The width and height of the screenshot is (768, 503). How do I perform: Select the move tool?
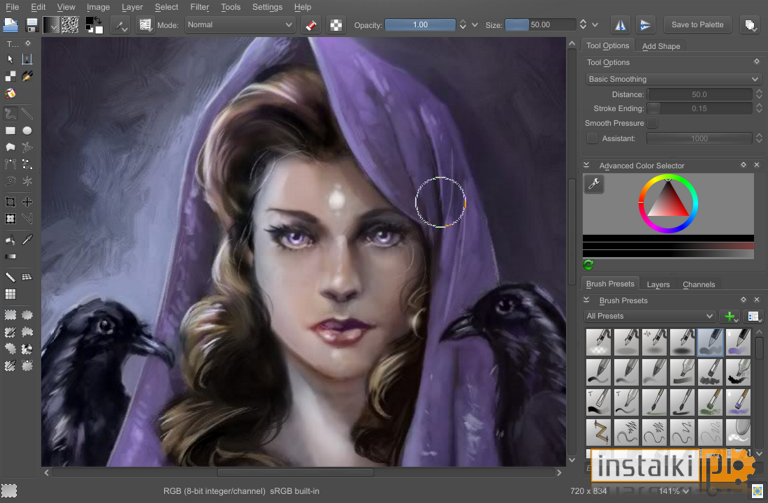[x=27, y=202]
